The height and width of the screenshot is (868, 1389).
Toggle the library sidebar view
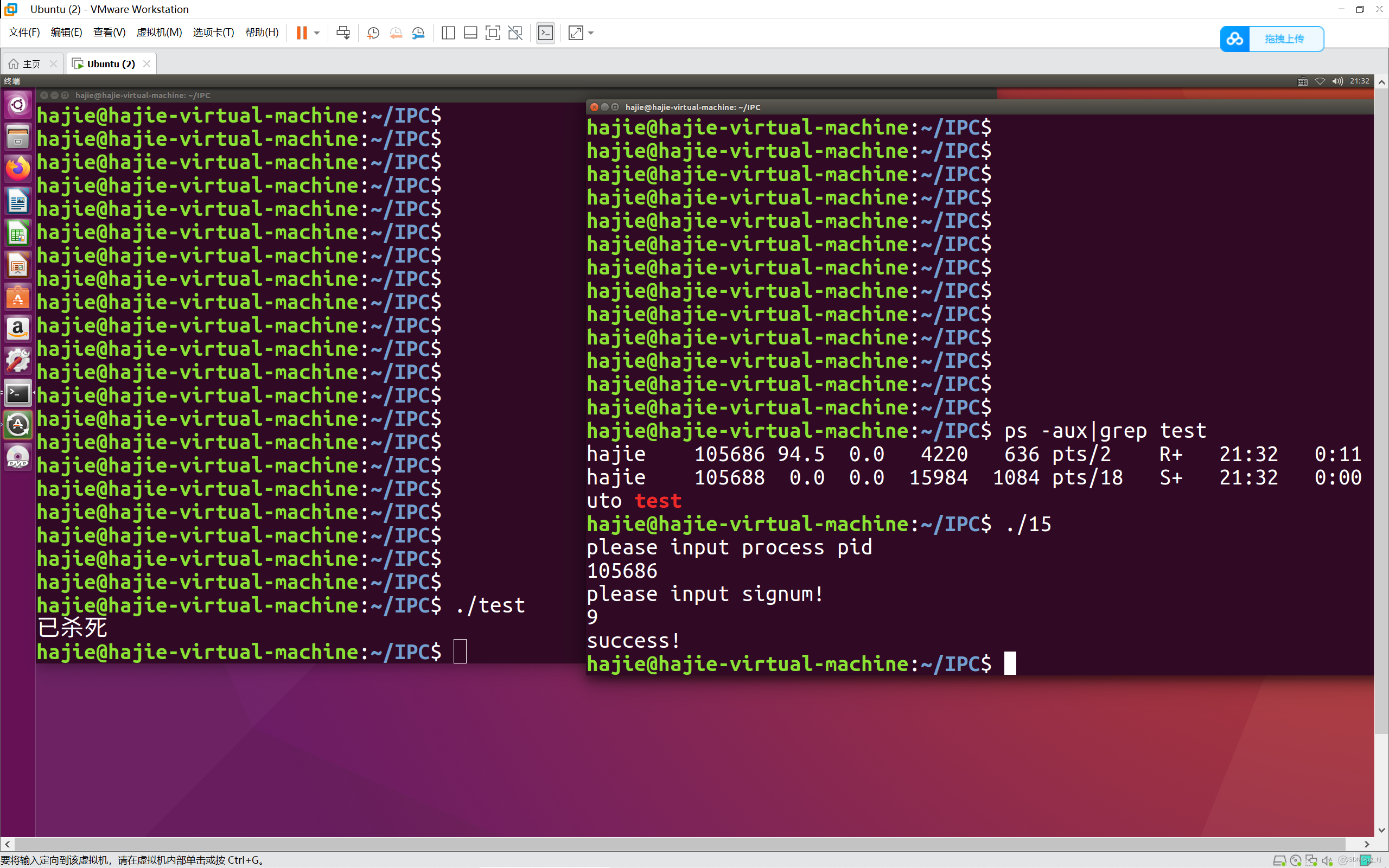click(x=448, y=33)
